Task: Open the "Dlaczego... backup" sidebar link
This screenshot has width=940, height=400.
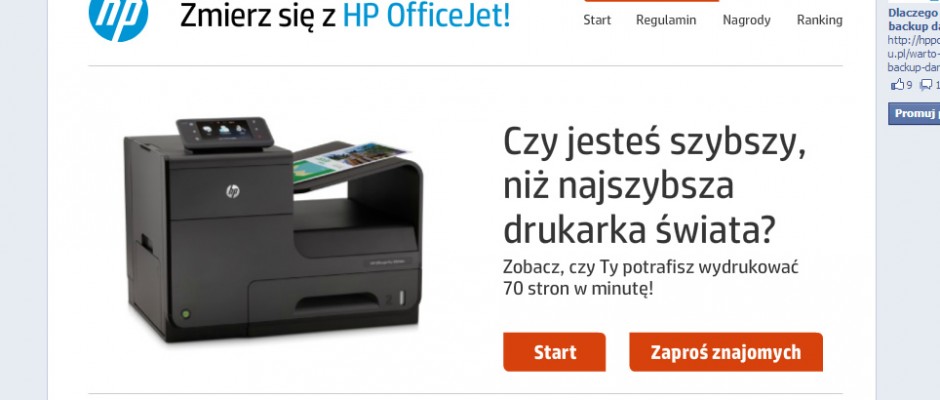Action: click(x=914, y=19)
